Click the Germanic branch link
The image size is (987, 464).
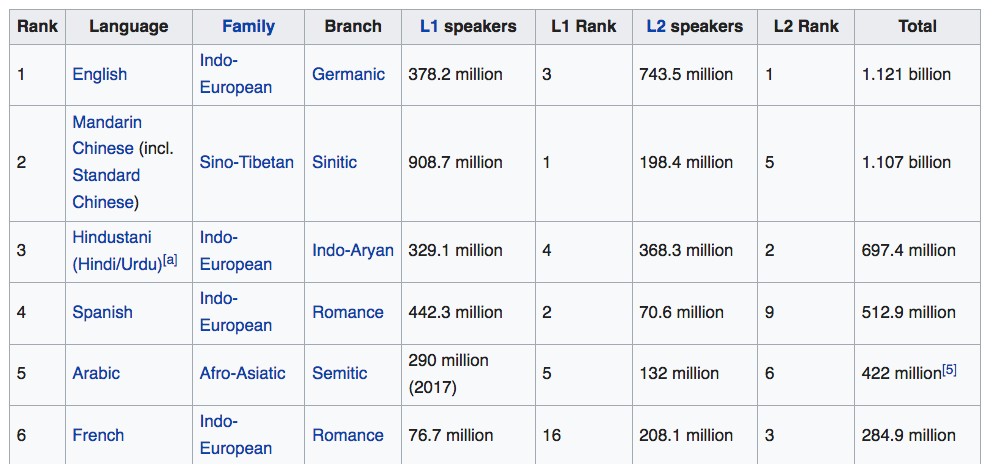348,74
